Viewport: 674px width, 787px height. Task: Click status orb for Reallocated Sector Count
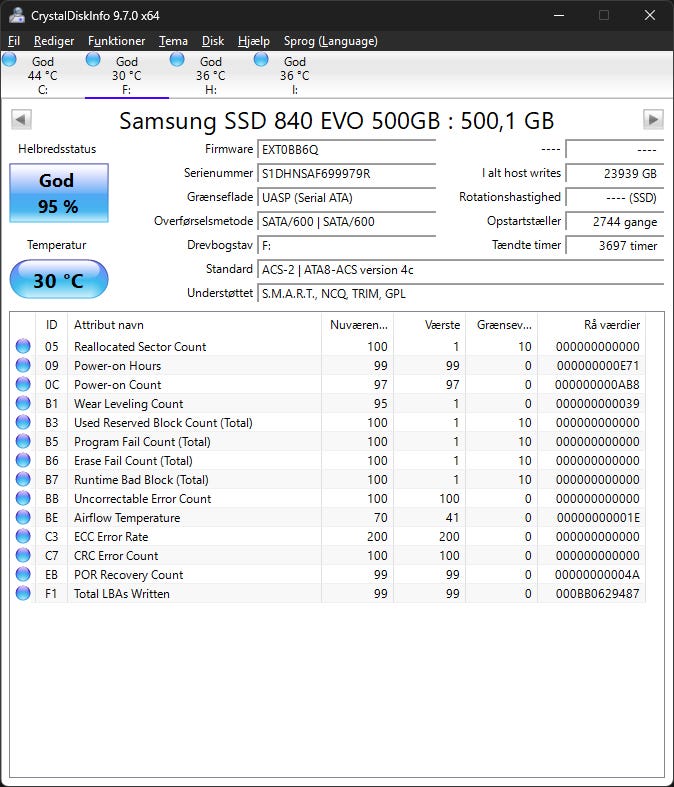[x=23, y=347]
